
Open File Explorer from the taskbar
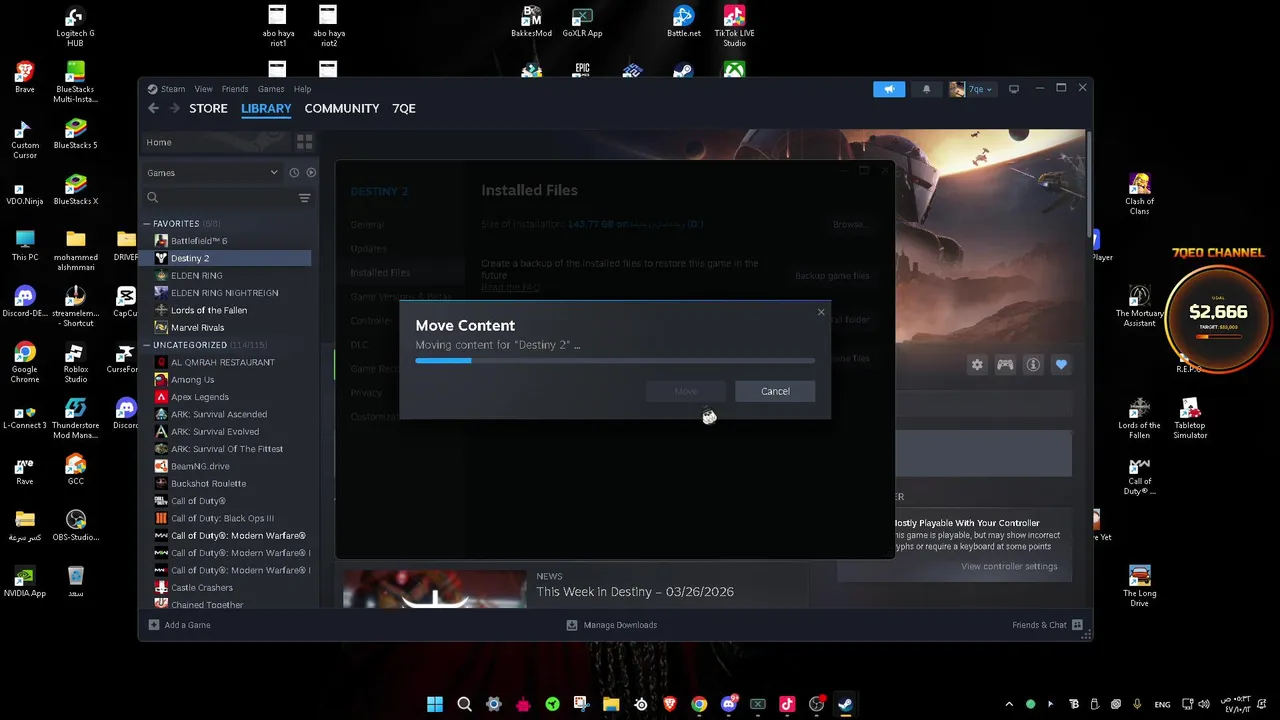click(611, 704)
